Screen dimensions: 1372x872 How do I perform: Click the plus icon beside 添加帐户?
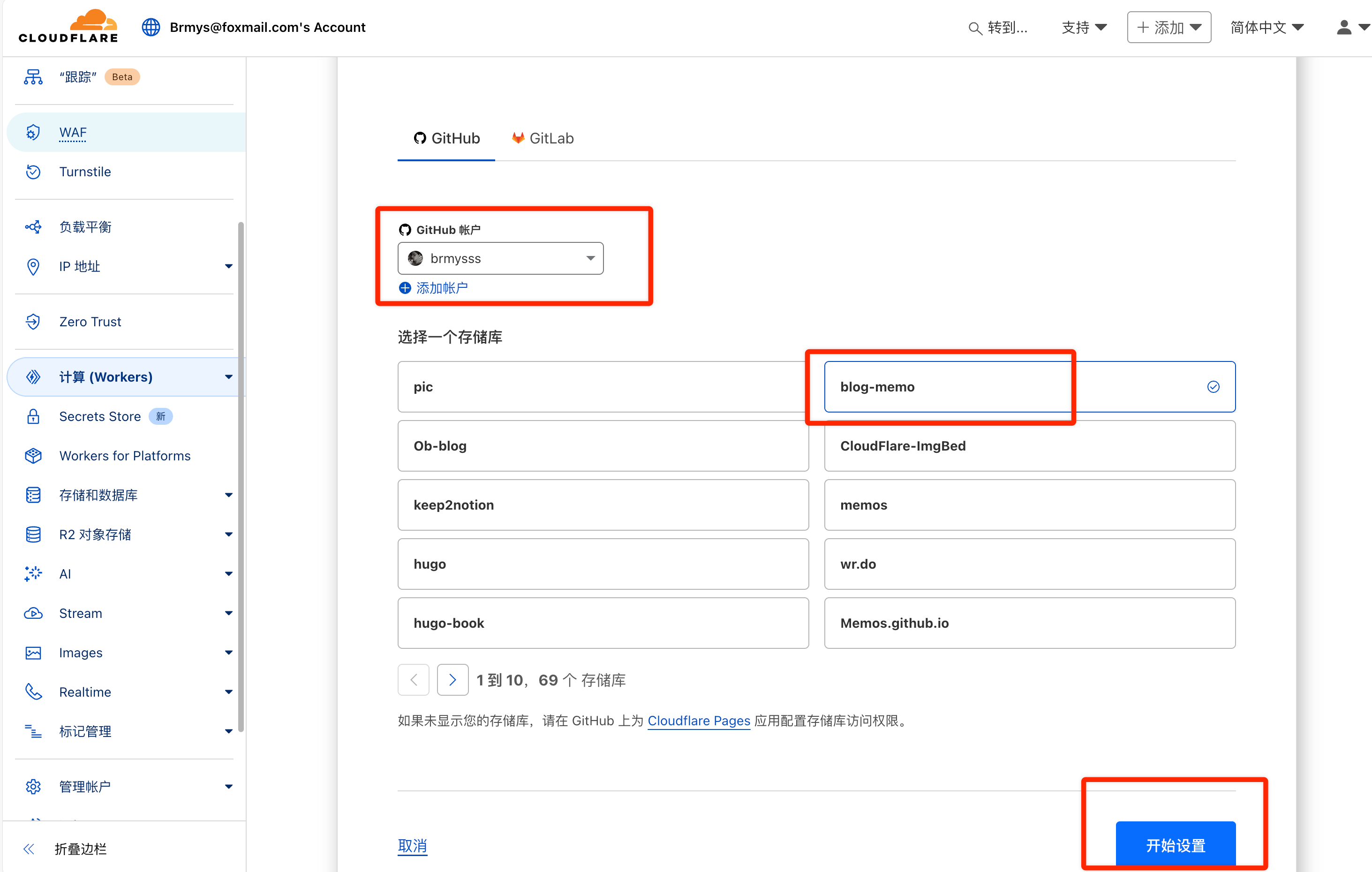pos(405,288)
